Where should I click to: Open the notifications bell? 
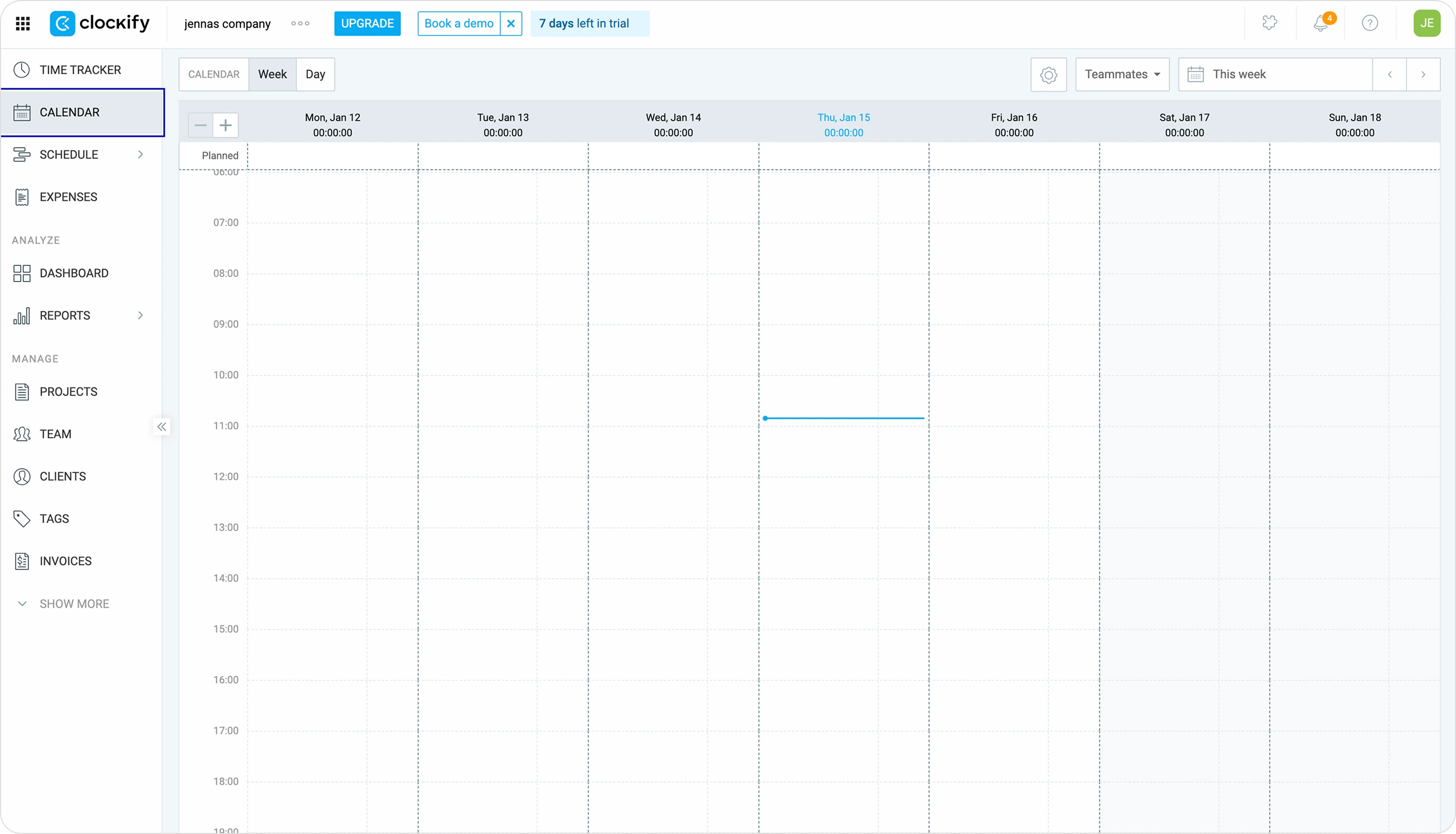(1321, 23)
